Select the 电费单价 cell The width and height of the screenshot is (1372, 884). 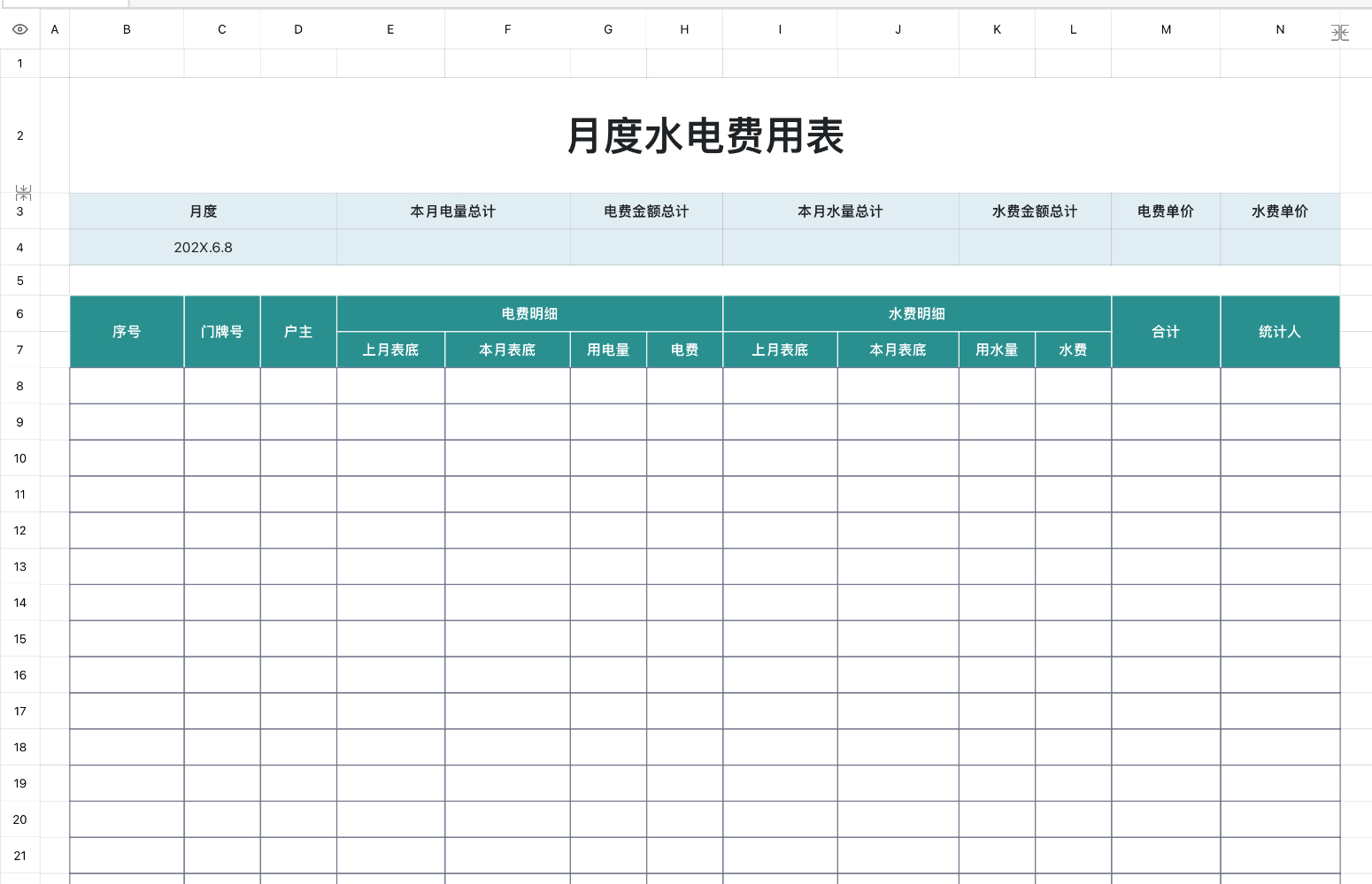[1166, 211]
